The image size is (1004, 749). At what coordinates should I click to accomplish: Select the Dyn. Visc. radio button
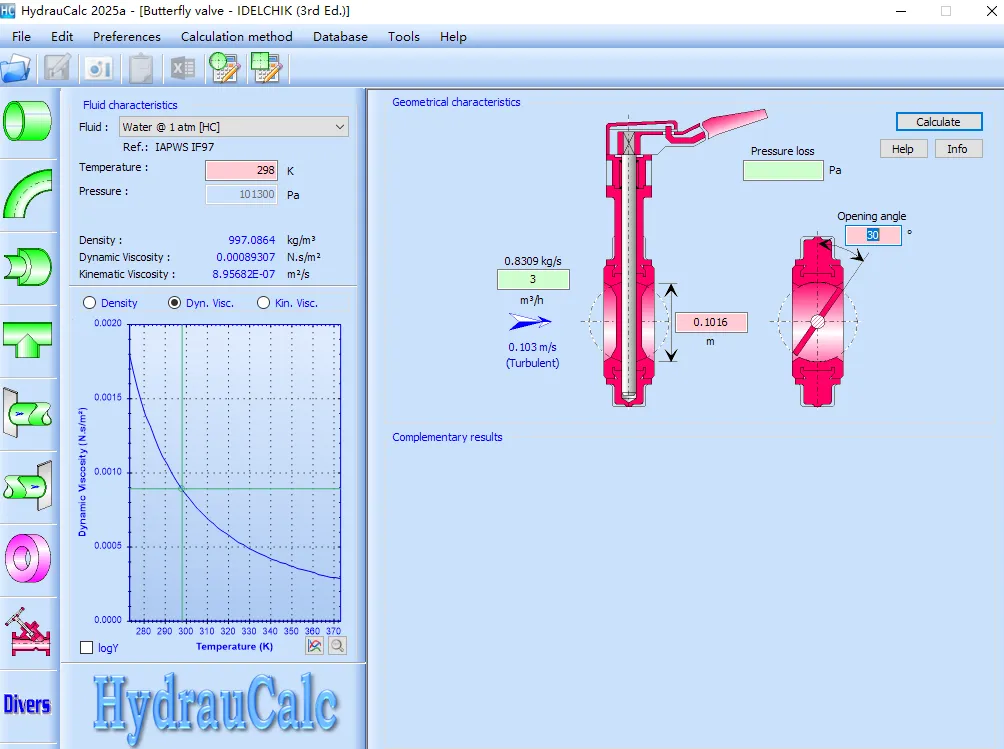coord(174,303)
